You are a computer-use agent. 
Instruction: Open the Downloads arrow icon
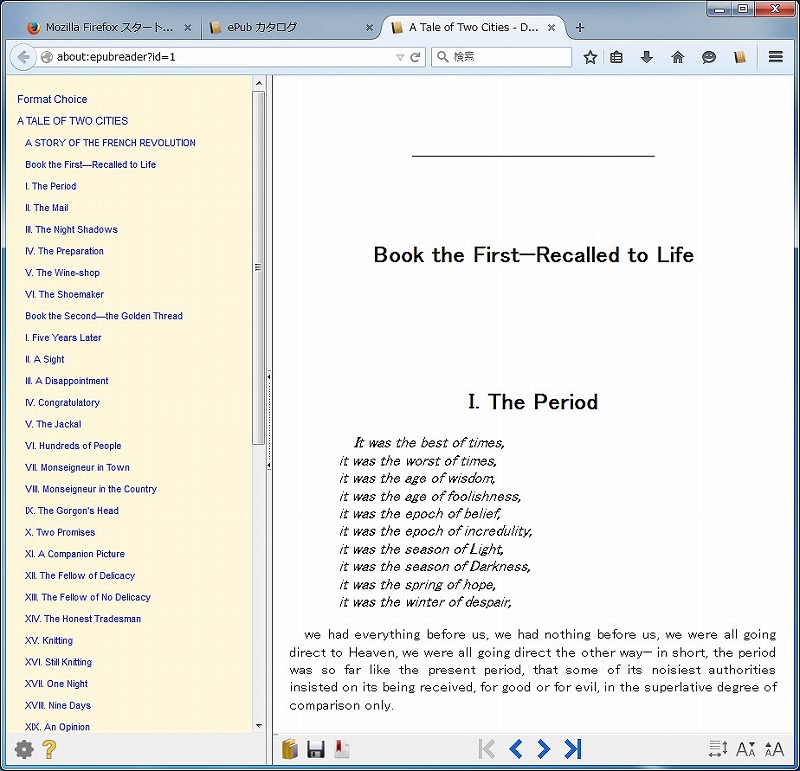coord(646,57)
